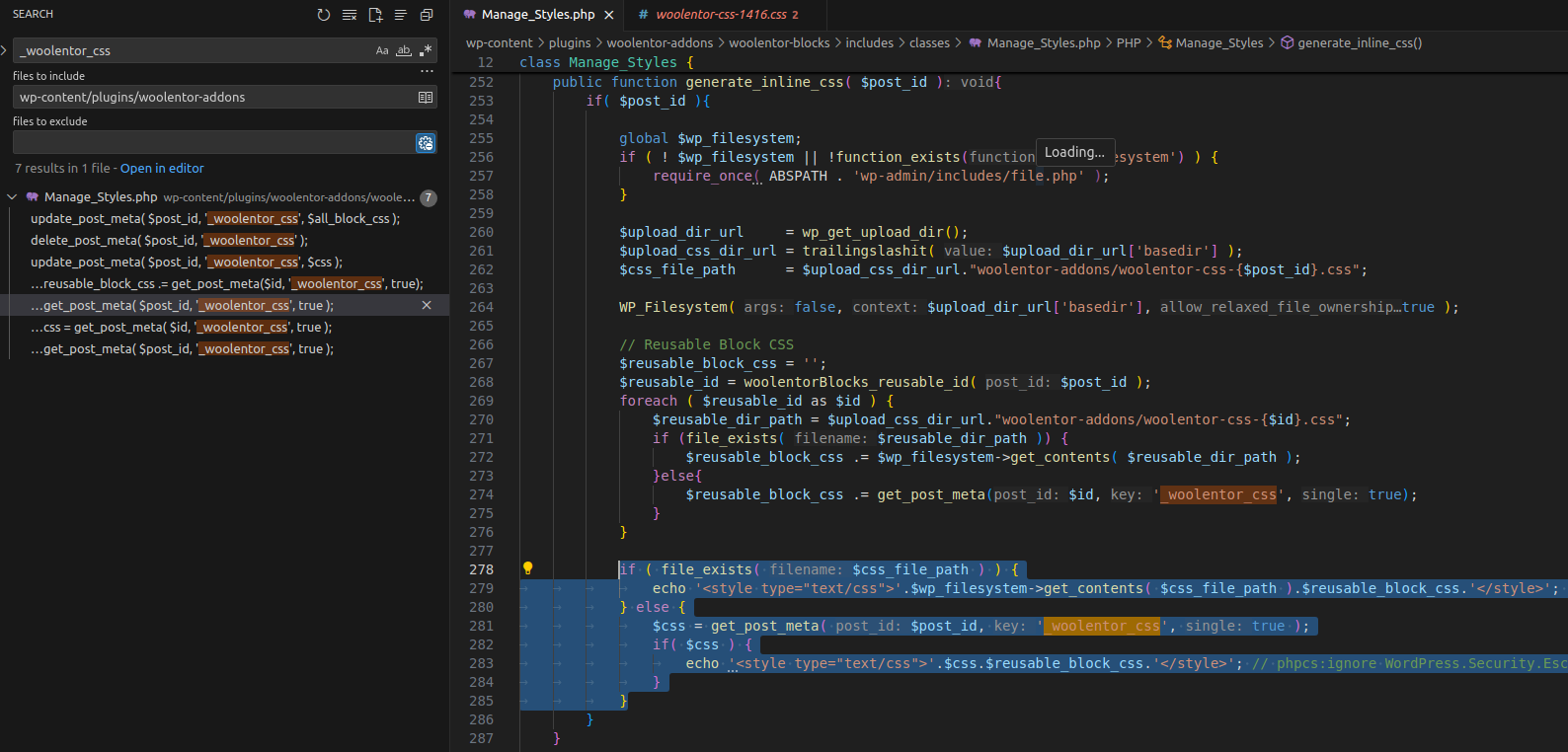Collapse Manage_Styles.php results group
The height and width of the screenshot is (752, 1568).
[x=12, y=197]
